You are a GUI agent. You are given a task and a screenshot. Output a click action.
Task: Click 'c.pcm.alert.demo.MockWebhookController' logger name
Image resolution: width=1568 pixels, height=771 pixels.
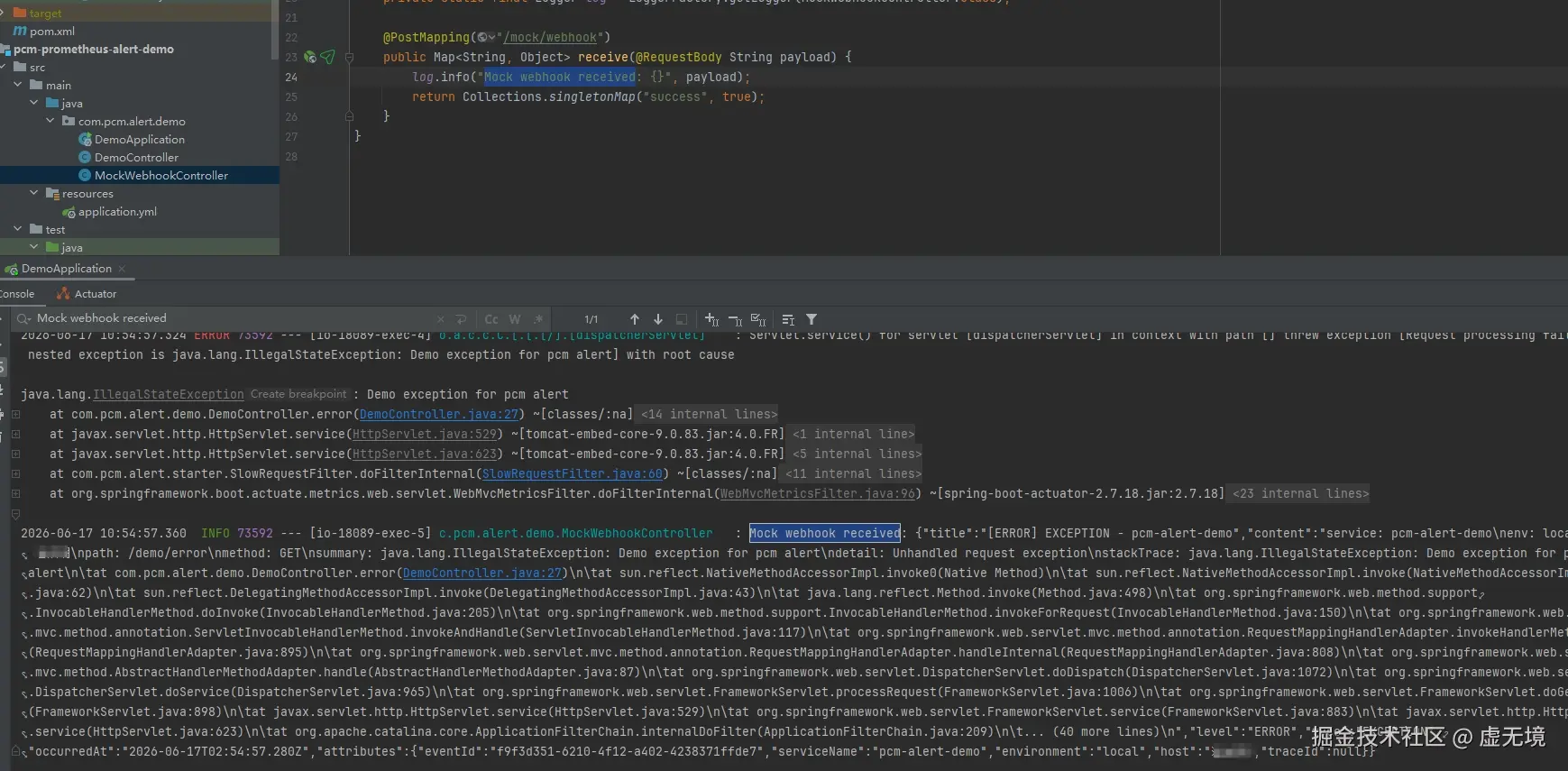575,533
